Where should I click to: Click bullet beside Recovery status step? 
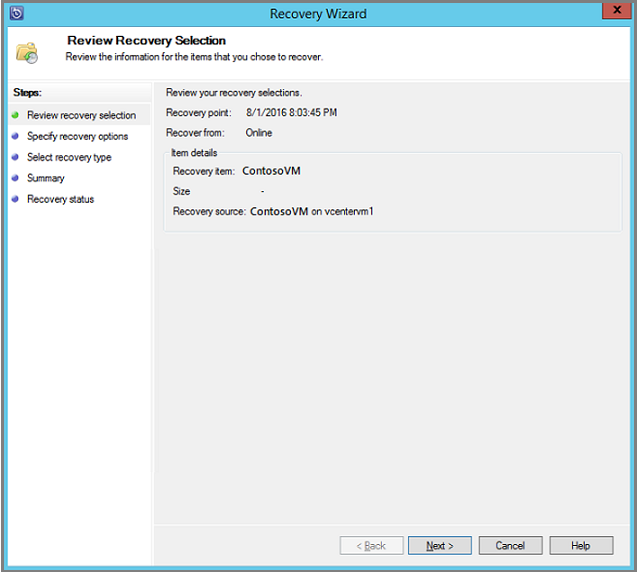15,199
